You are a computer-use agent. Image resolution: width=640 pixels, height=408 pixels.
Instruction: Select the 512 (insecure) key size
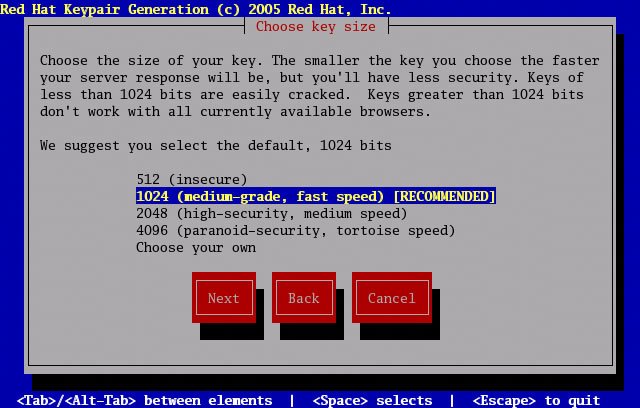click(x=192, y=180)
